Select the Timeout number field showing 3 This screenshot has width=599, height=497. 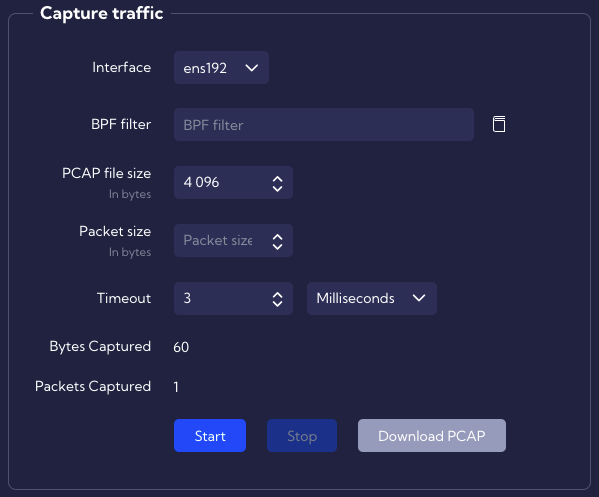(x=233, y=298)
